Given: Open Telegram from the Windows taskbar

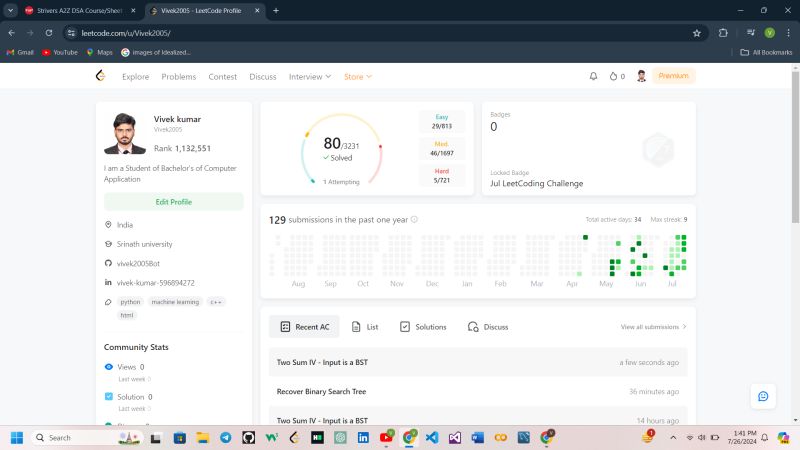Looking at the screenshot, I should coord(225,437).
